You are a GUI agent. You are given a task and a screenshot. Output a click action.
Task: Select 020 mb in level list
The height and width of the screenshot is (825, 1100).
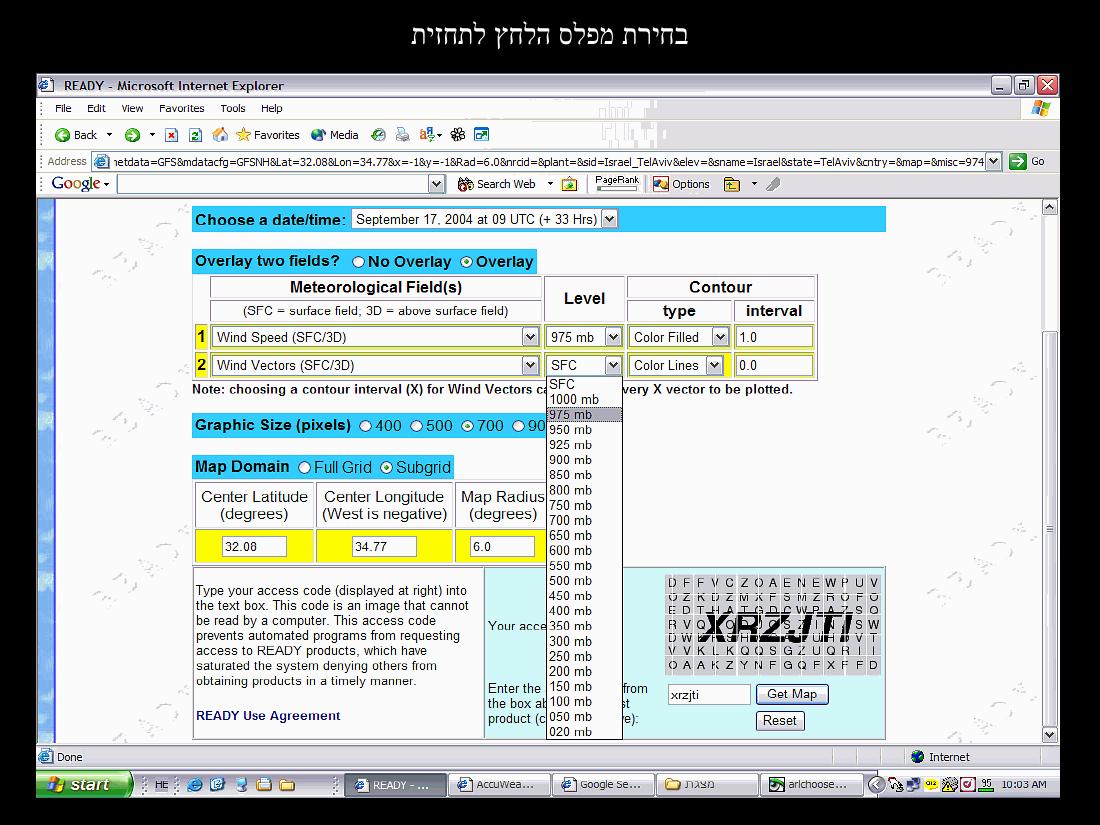pyautogui.click(x=584, y=732)
